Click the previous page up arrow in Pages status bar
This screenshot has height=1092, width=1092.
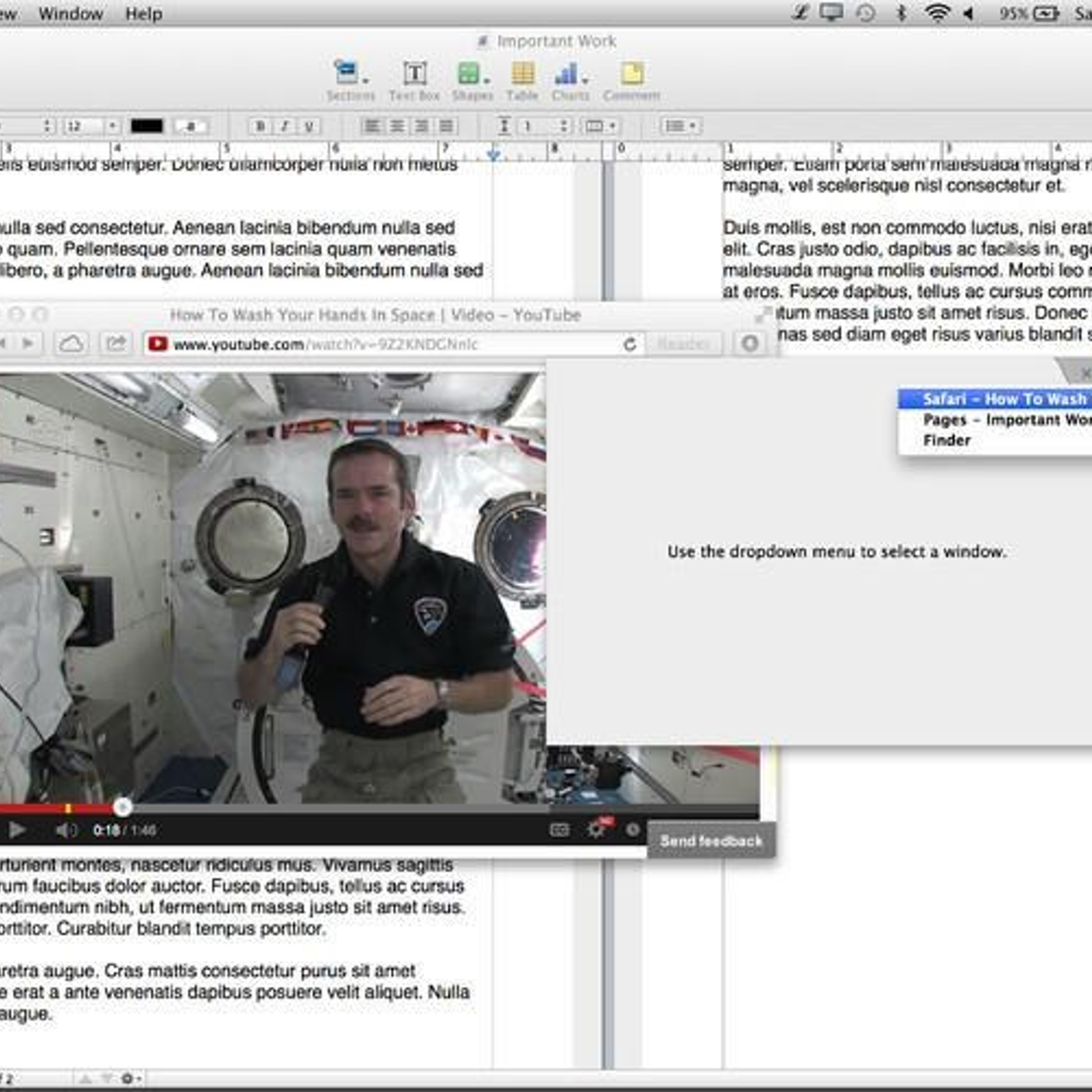[86, 1078]
